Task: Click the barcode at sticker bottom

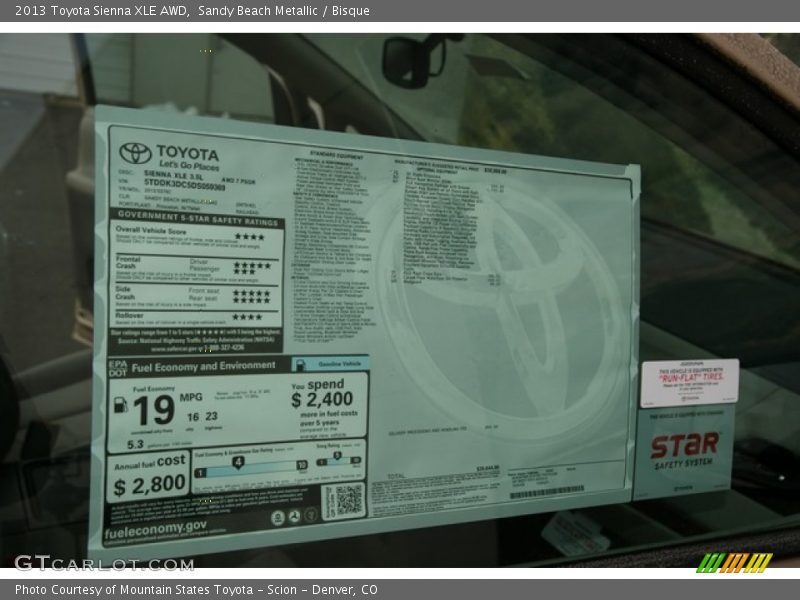Action: [546, 492]
